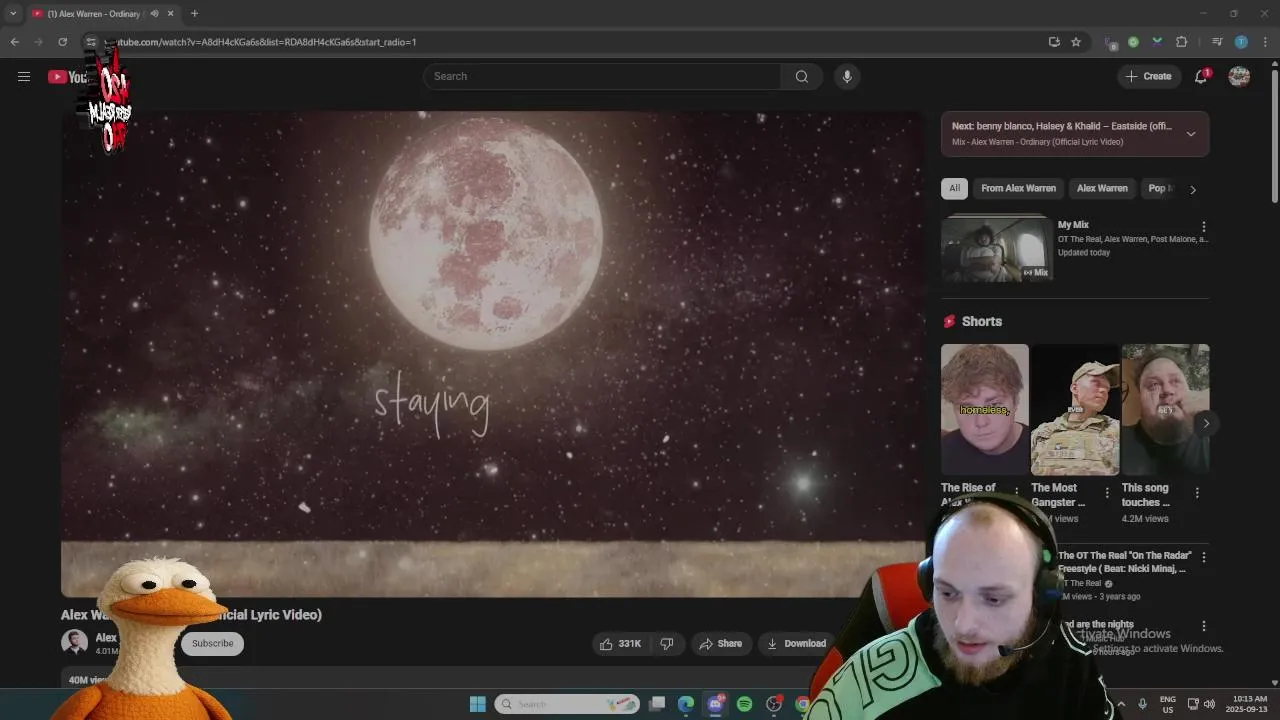Click the green circle extension icon
1280x720 pixels.
(x=1133, y=42)
